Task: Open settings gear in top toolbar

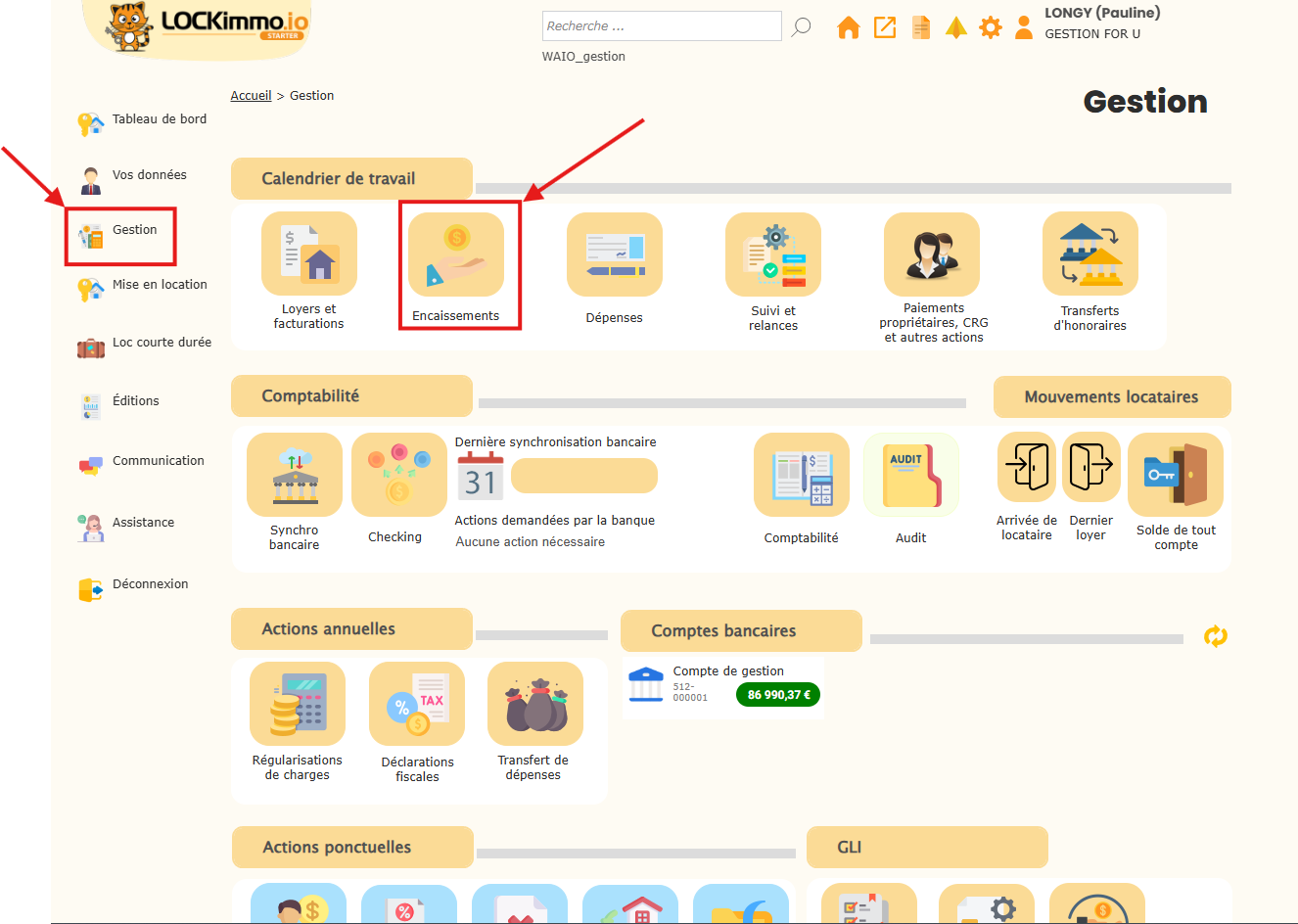Action: tap(991, 27)
